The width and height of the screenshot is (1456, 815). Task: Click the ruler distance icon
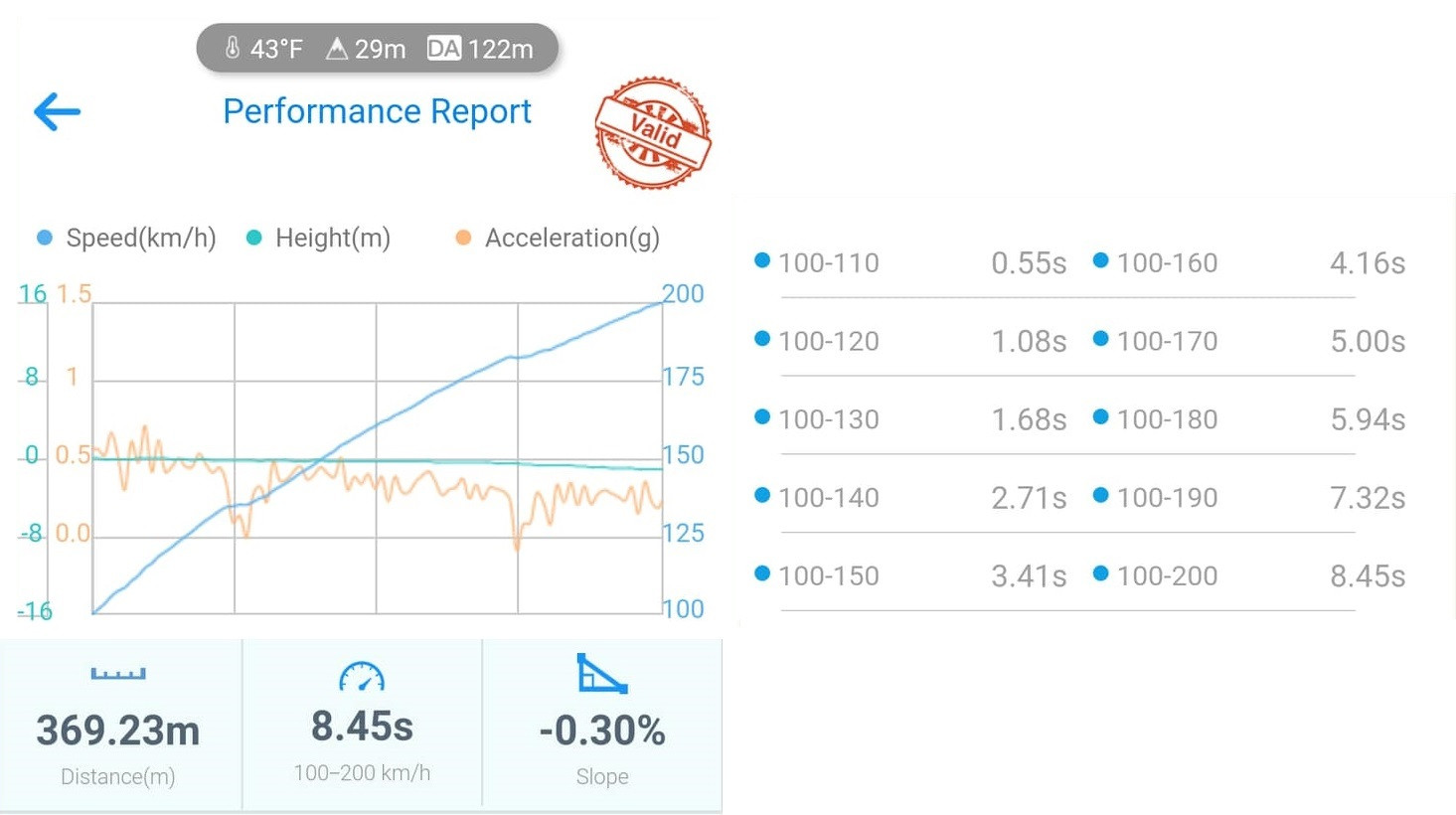coord(117,674)
